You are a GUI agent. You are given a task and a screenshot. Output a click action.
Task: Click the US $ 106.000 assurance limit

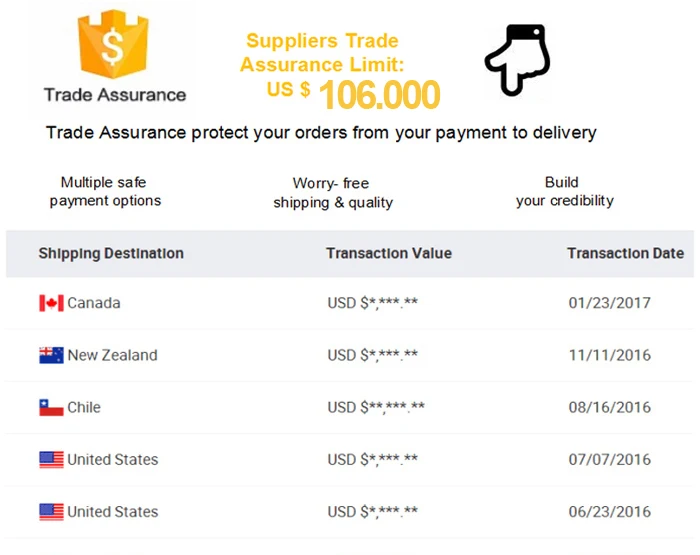355,93
